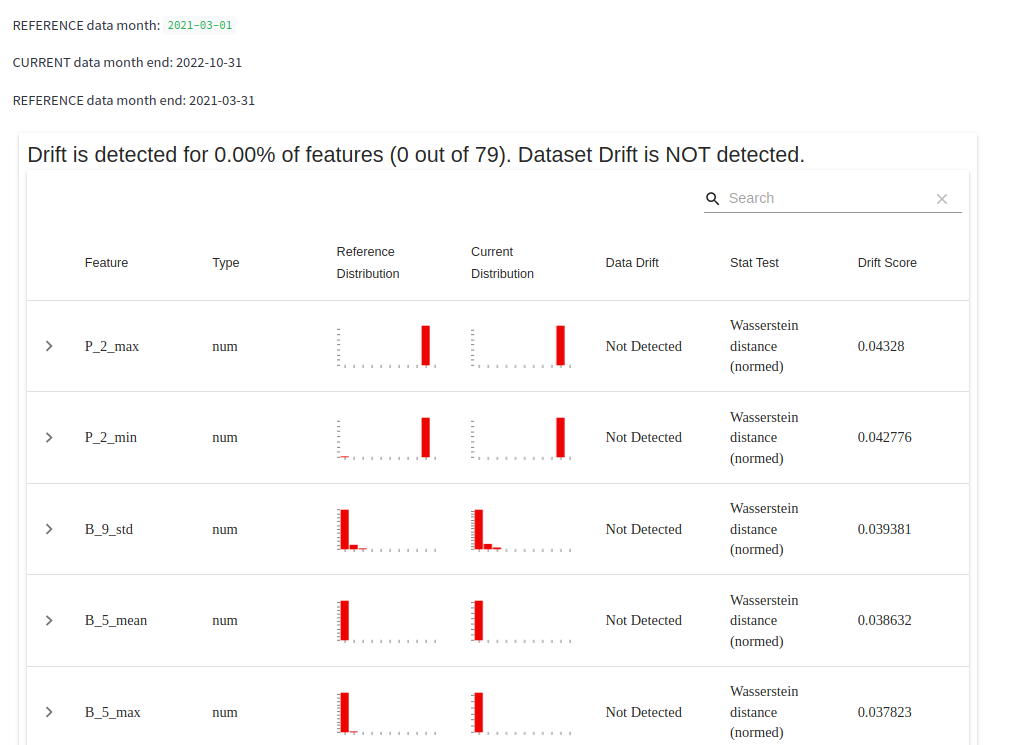Click drift score 0.038632
This screenshot has height=745, width=1011.
click(885, 621)
